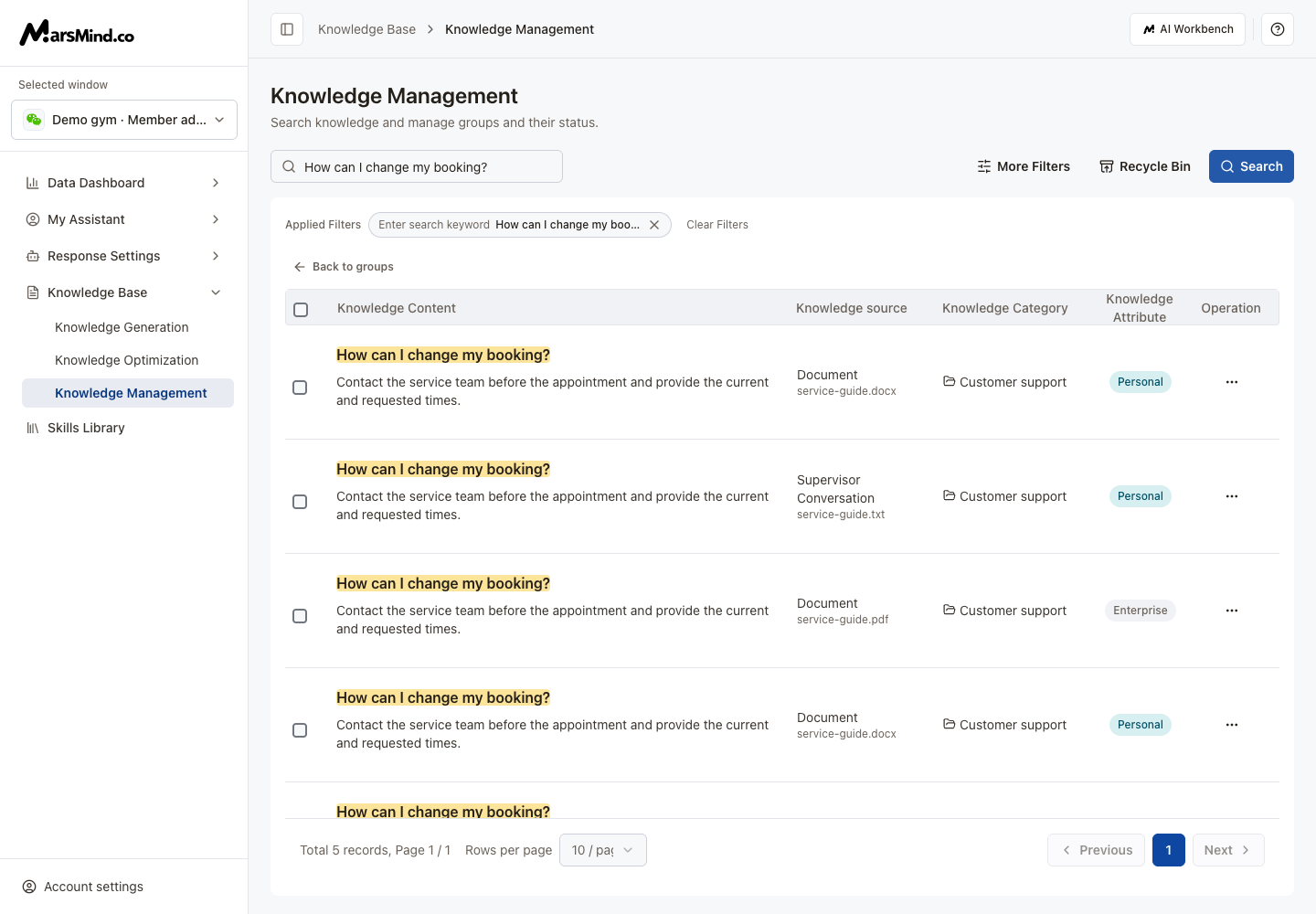
Task: Toggle the select-all checkbox in table header
Action: 301,310
